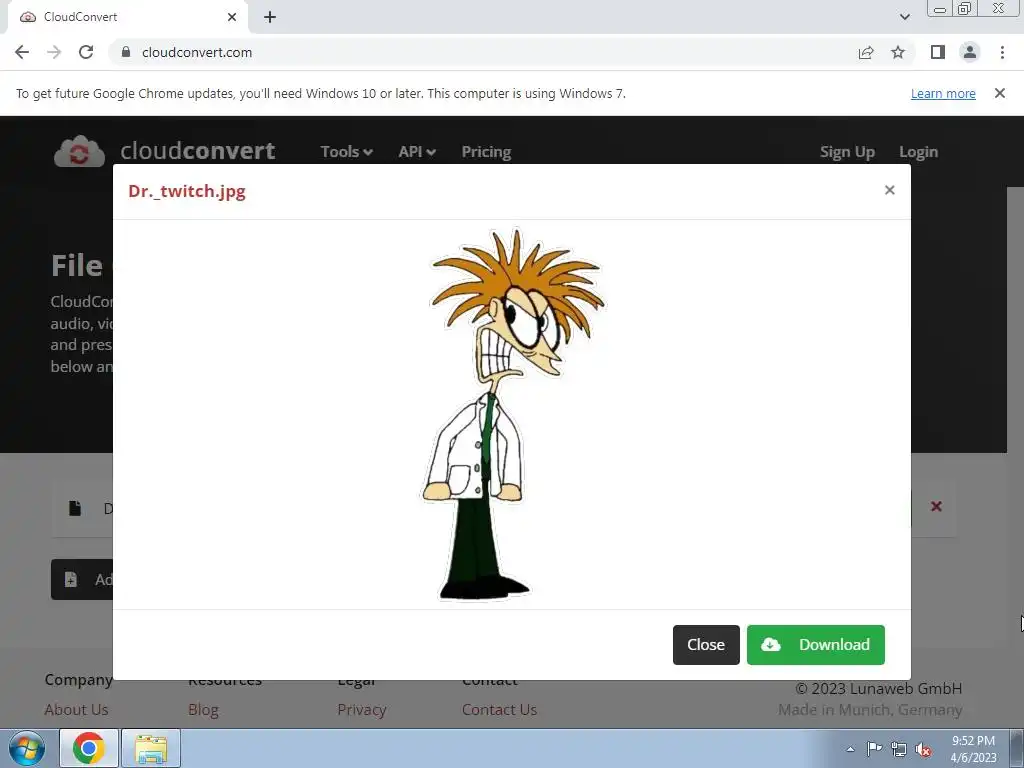Expand the API dropdown menu
1024x768 pixels.
[x=417, y=152]
